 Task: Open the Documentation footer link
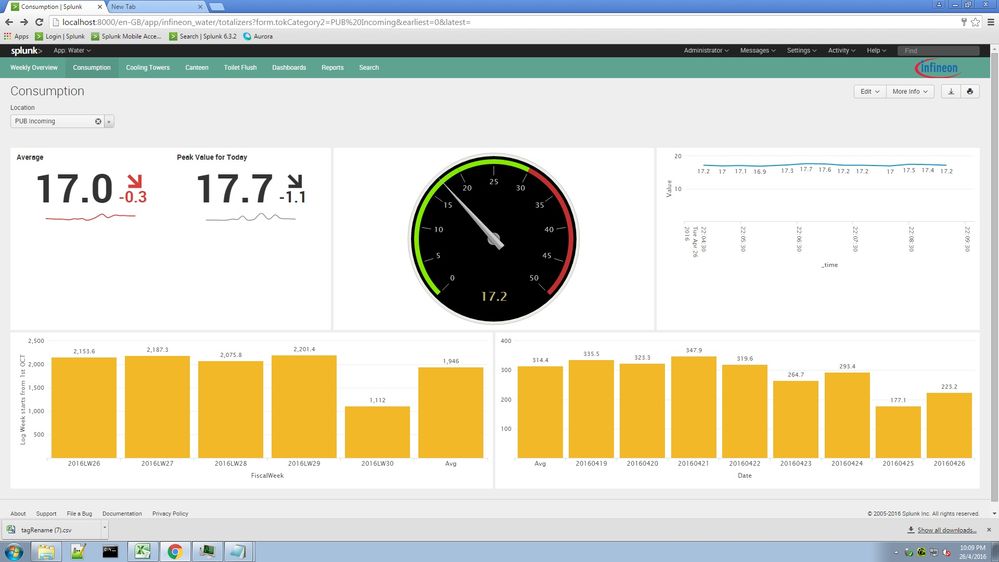point(122,513)
